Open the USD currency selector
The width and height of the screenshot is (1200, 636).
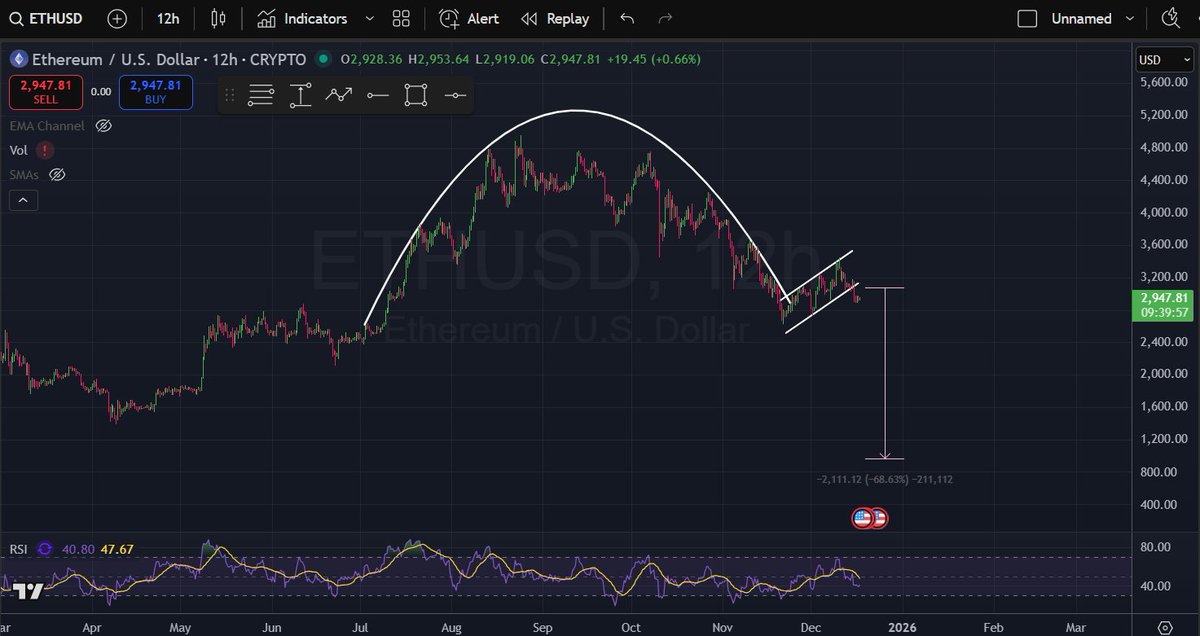[x=1163, y=59]
